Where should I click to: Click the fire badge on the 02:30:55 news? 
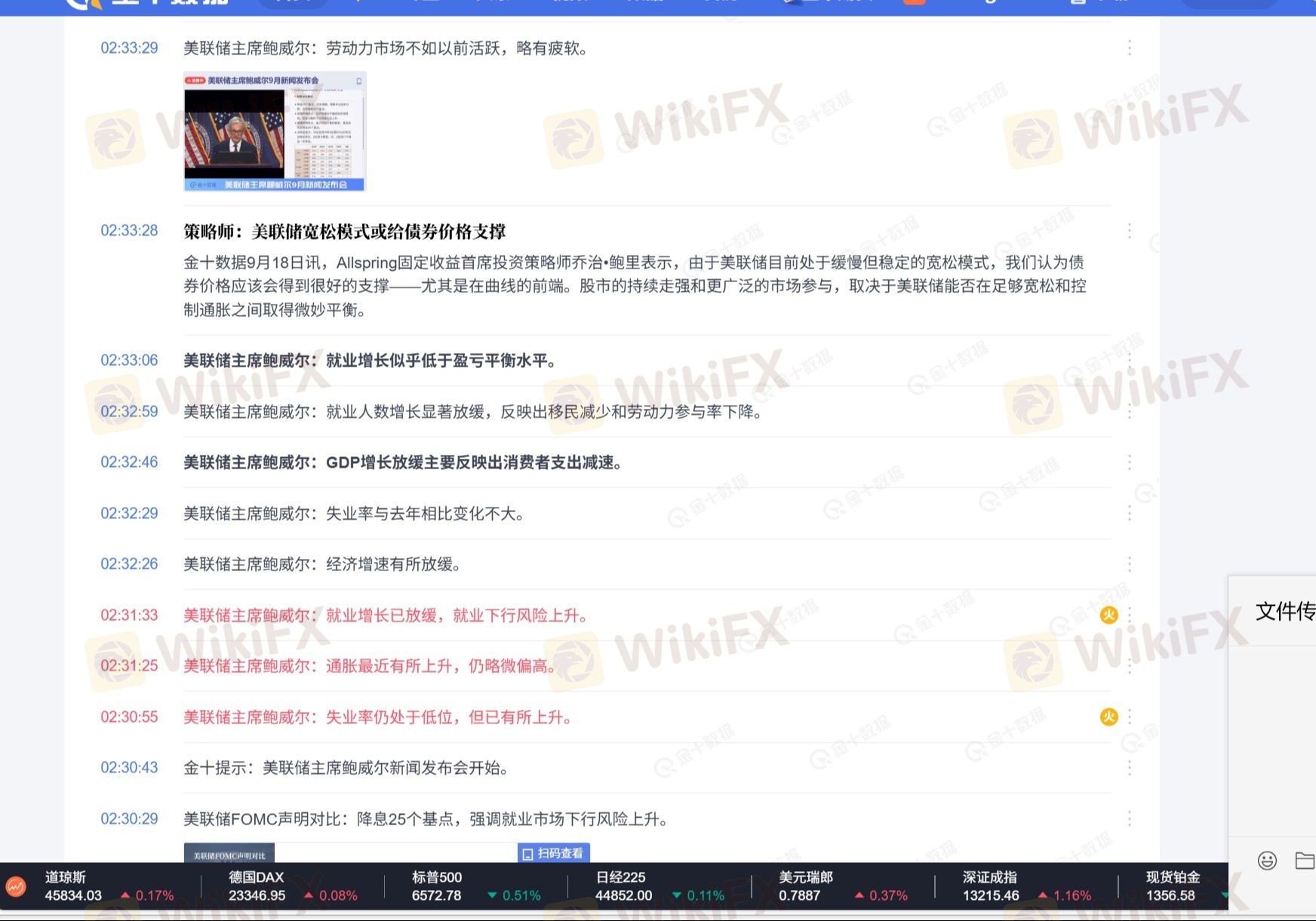click(x=1108, y=717)
